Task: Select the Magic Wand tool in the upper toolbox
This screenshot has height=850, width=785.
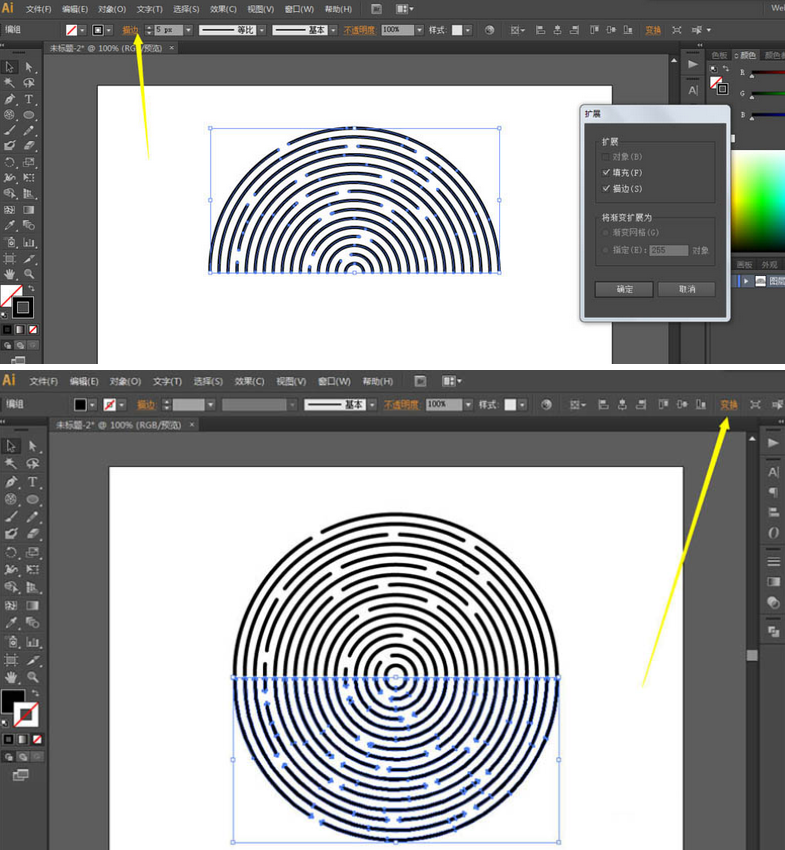Action: (x=9, y=83)
